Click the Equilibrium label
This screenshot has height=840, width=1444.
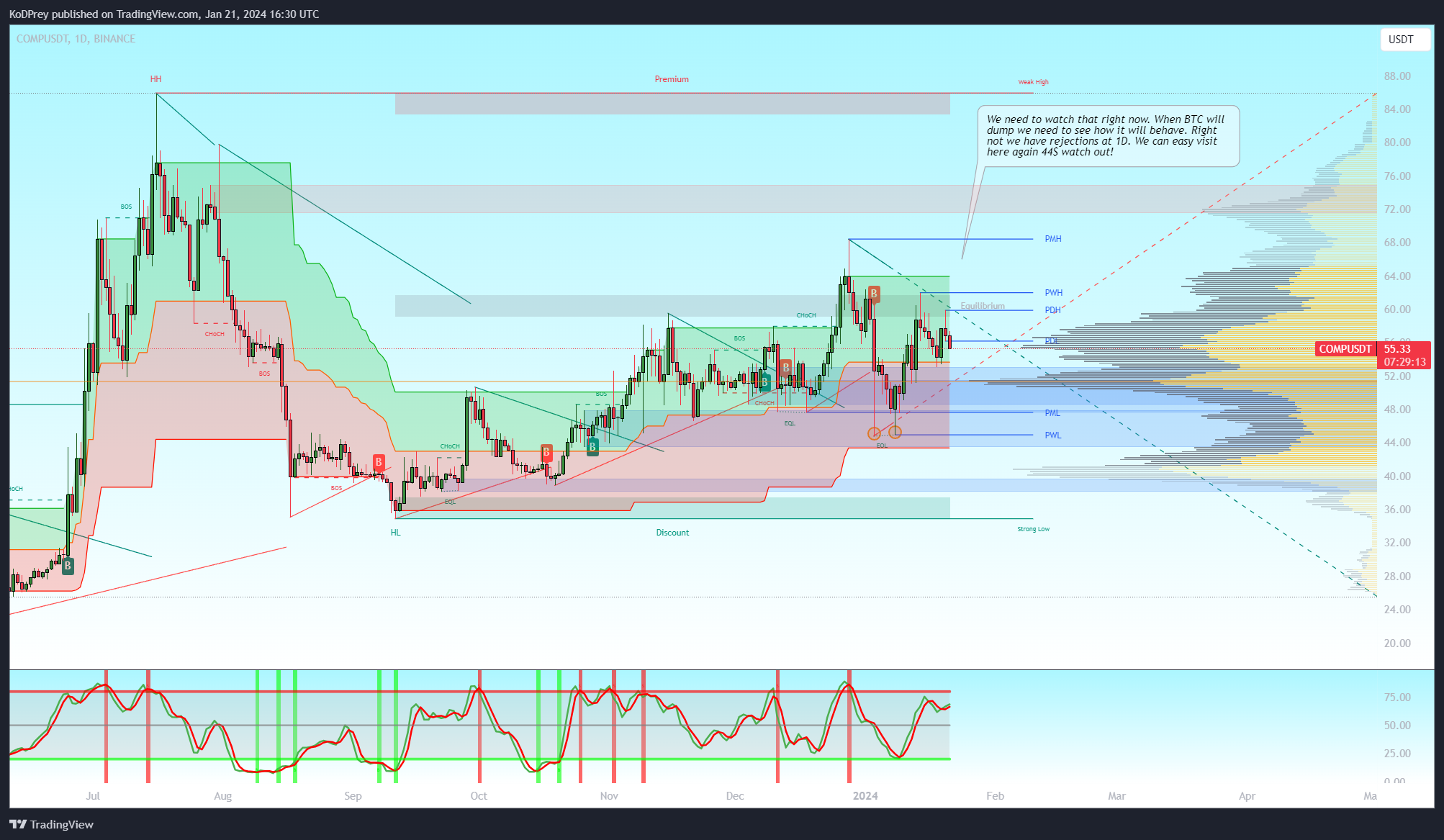[x=983, y=306]
